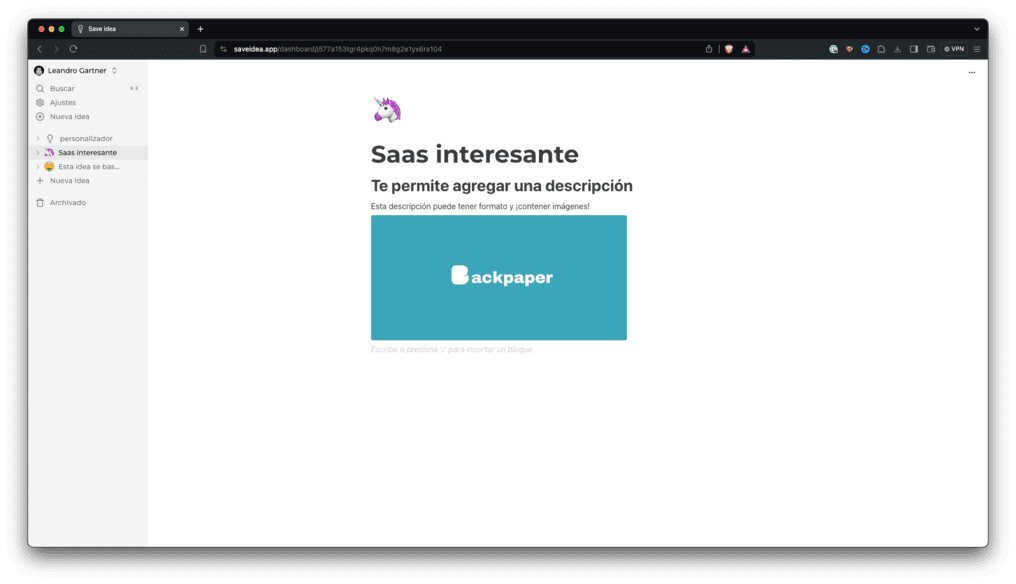This screenshot has width=1016, height=584.
Task: Click the Te permite agregar una descripción heading
Action: click(x=501, y=185)
